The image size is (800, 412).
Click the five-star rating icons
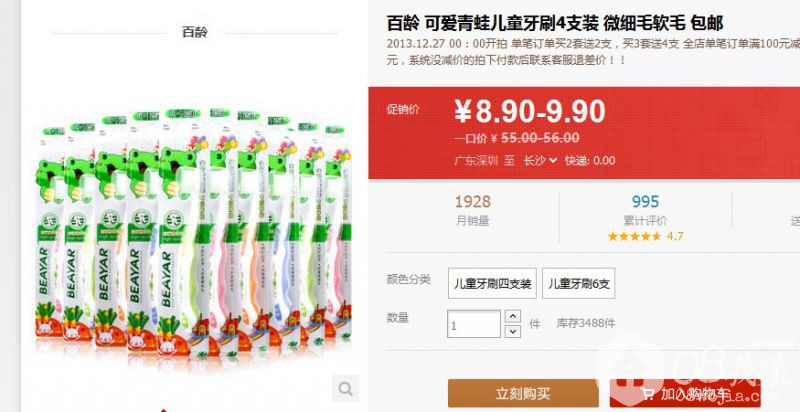click(634, 237)
